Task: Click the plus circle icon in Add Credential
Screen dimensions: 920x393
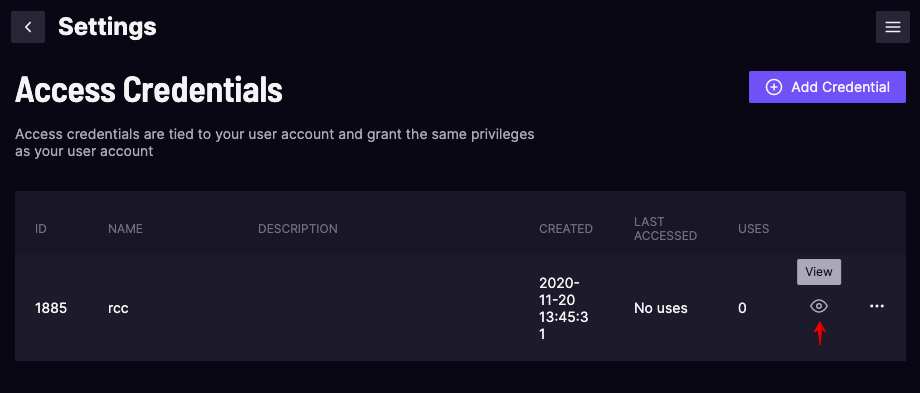Action: pos(774,87)
